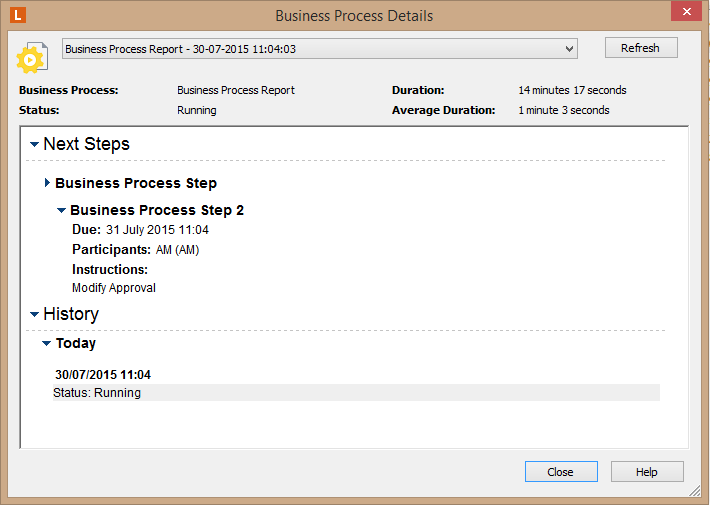
Task: Open the Business Process Report dropdown arrow
Action: tap(569, 49)
